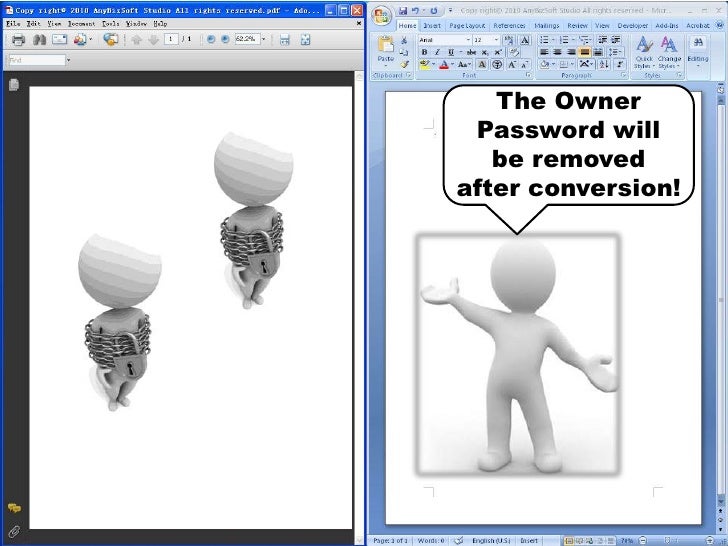Toggle Italic formatting in Word

(x=437, y=52)
